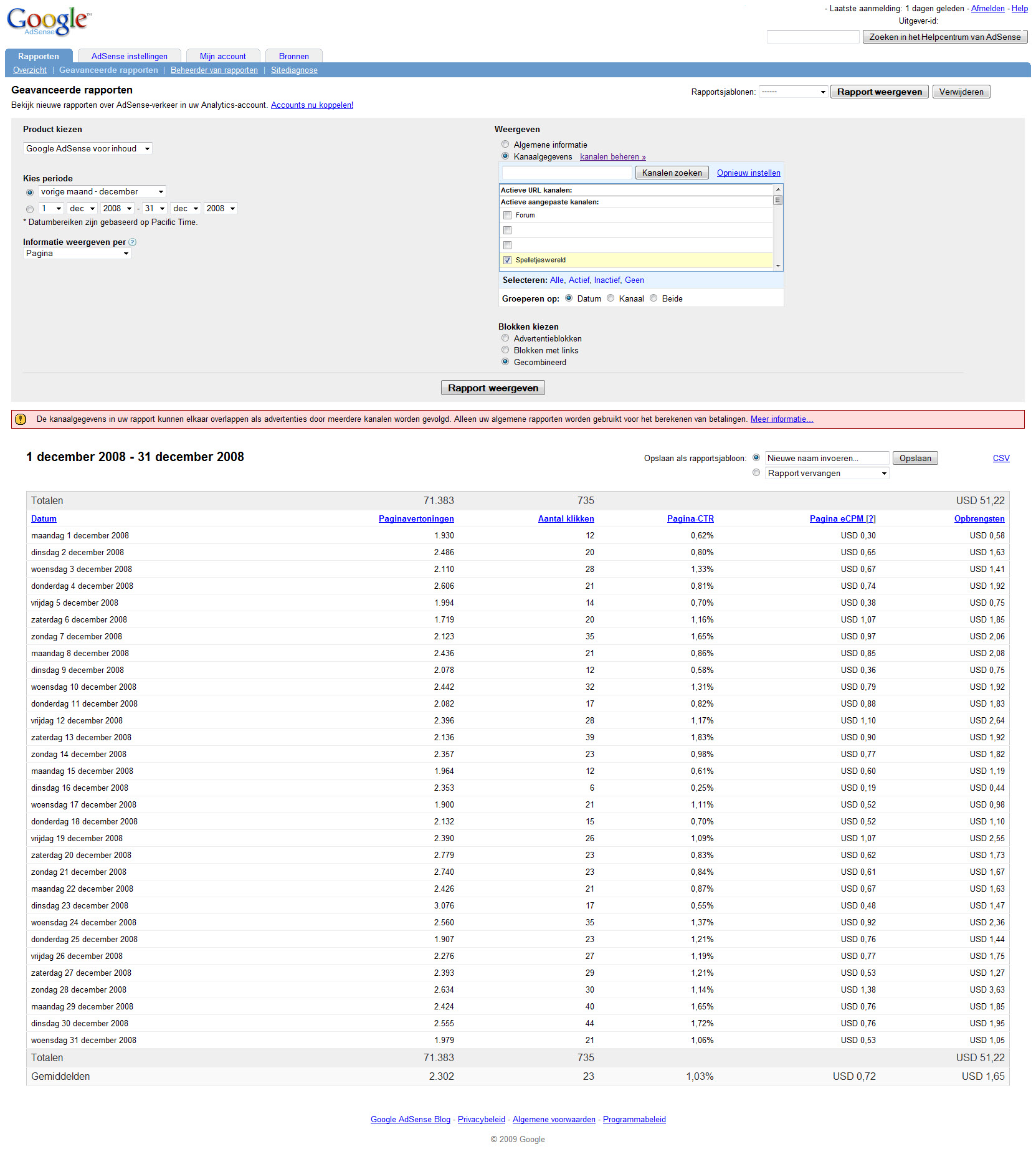Click the Help link in the top right
This screenshot has width=1036, height=1149.
[1020, 9]
